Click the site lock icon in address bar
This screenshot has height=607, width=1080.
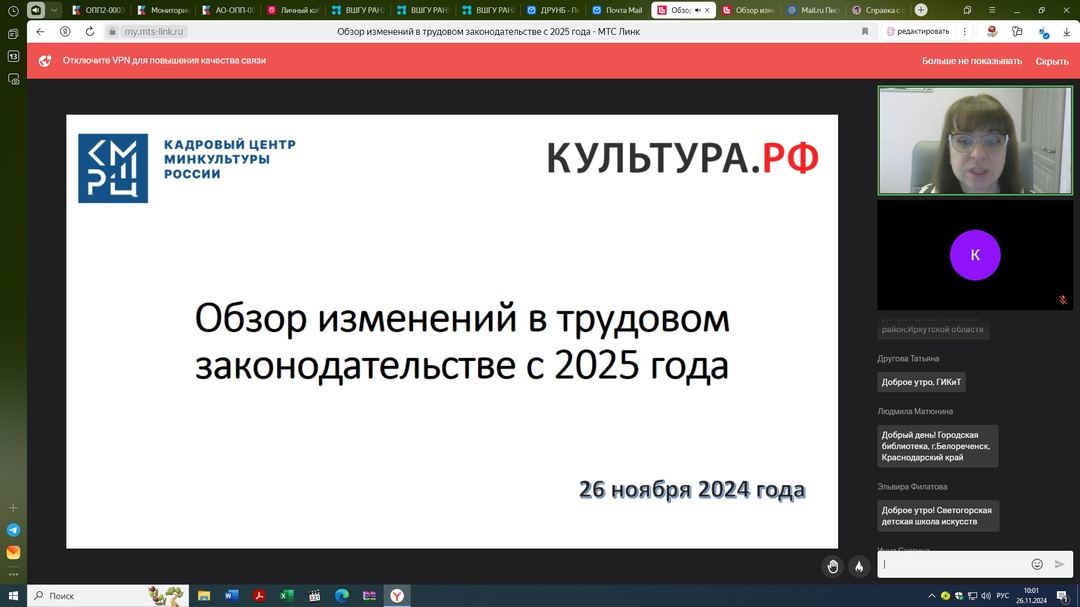[x=112, y=32]
